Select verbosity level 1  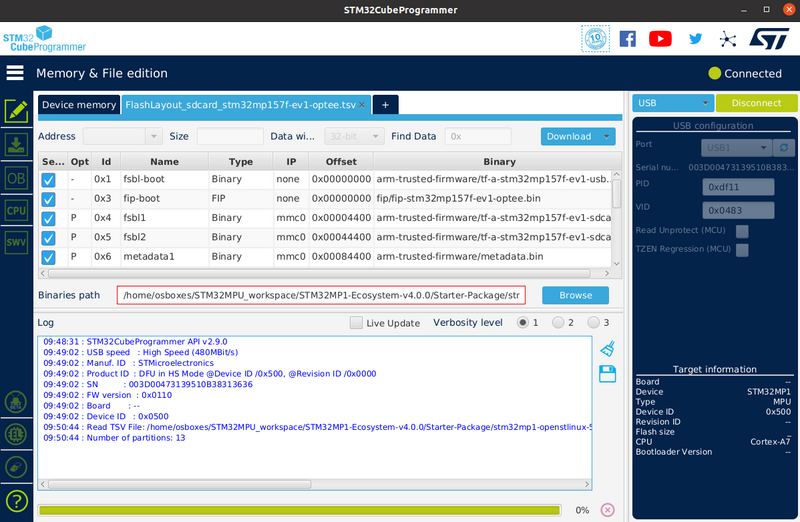point(522,322)
